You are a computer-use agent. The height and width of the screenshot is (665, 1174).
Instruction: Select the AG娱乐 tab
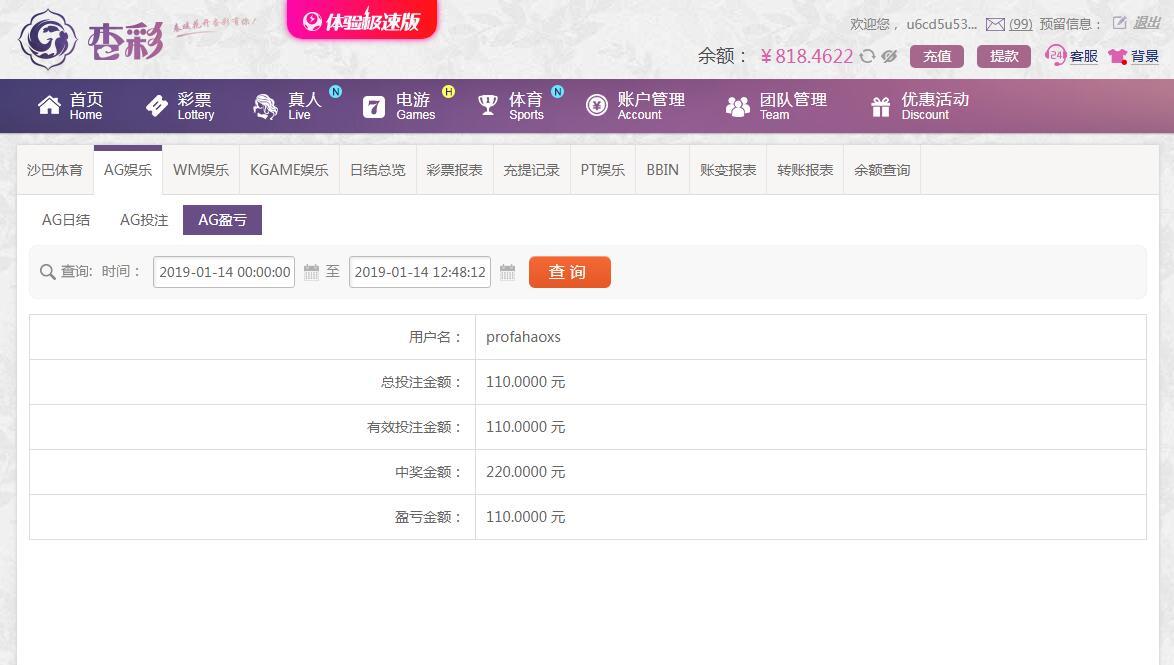point(128,170)
